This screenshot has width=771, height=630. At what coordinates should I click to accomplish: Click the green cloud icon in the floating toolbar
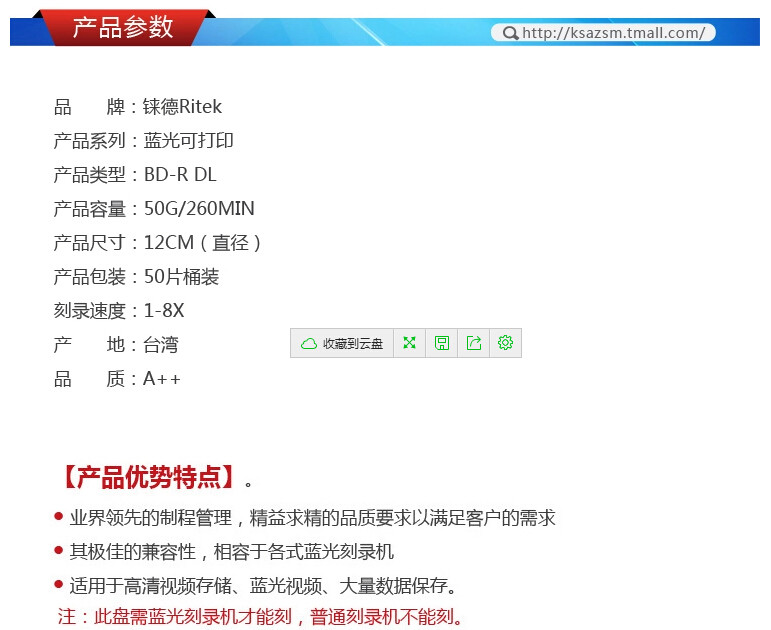(309, 343)
